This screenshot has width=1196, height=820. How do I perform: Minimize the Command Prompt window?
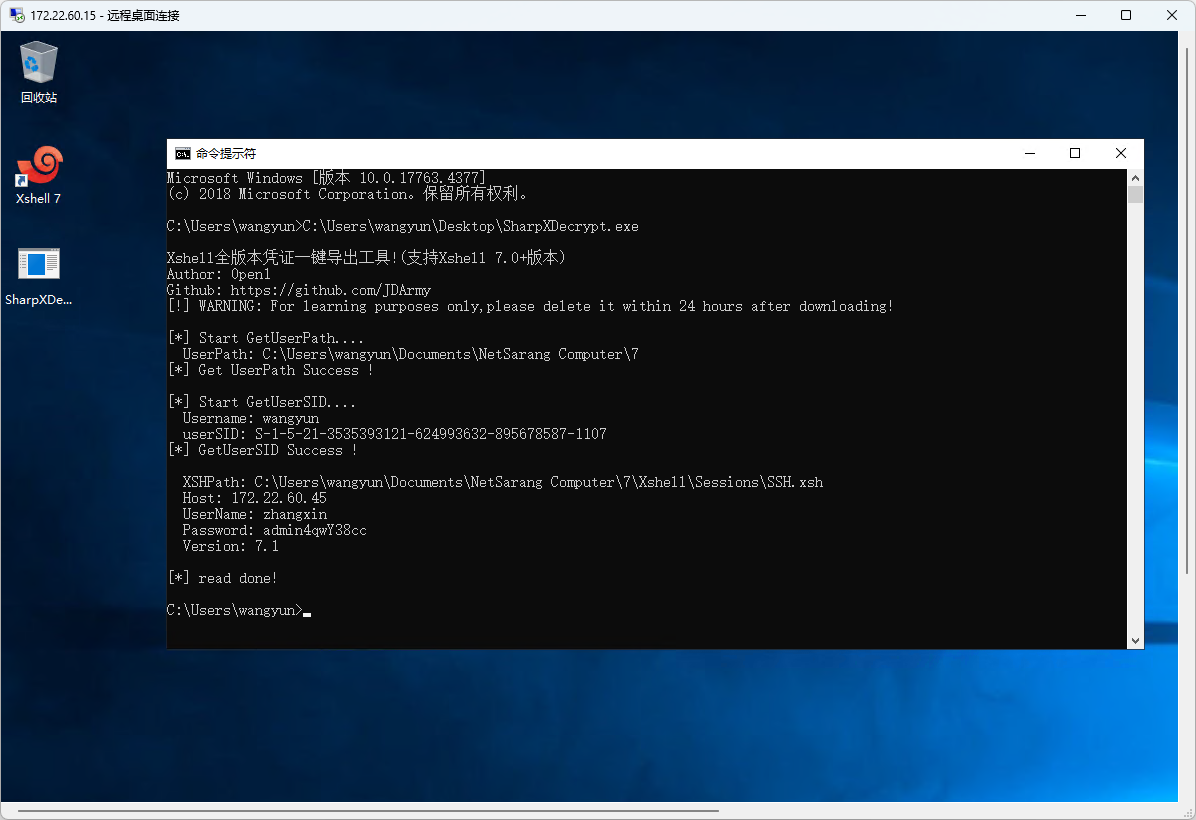[x=1029, y=153]
